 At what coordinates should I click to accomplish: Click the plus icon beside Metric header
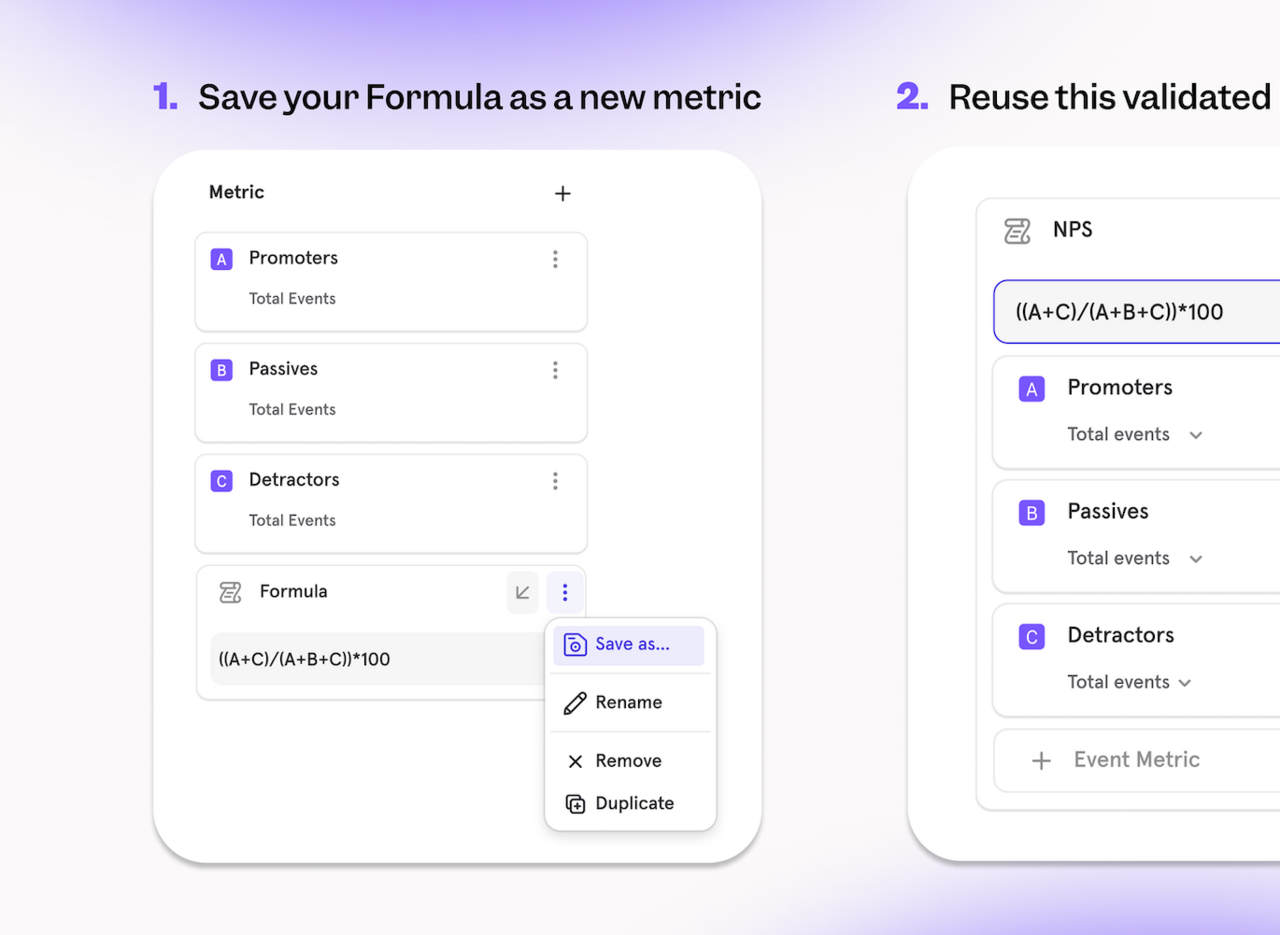562,194
